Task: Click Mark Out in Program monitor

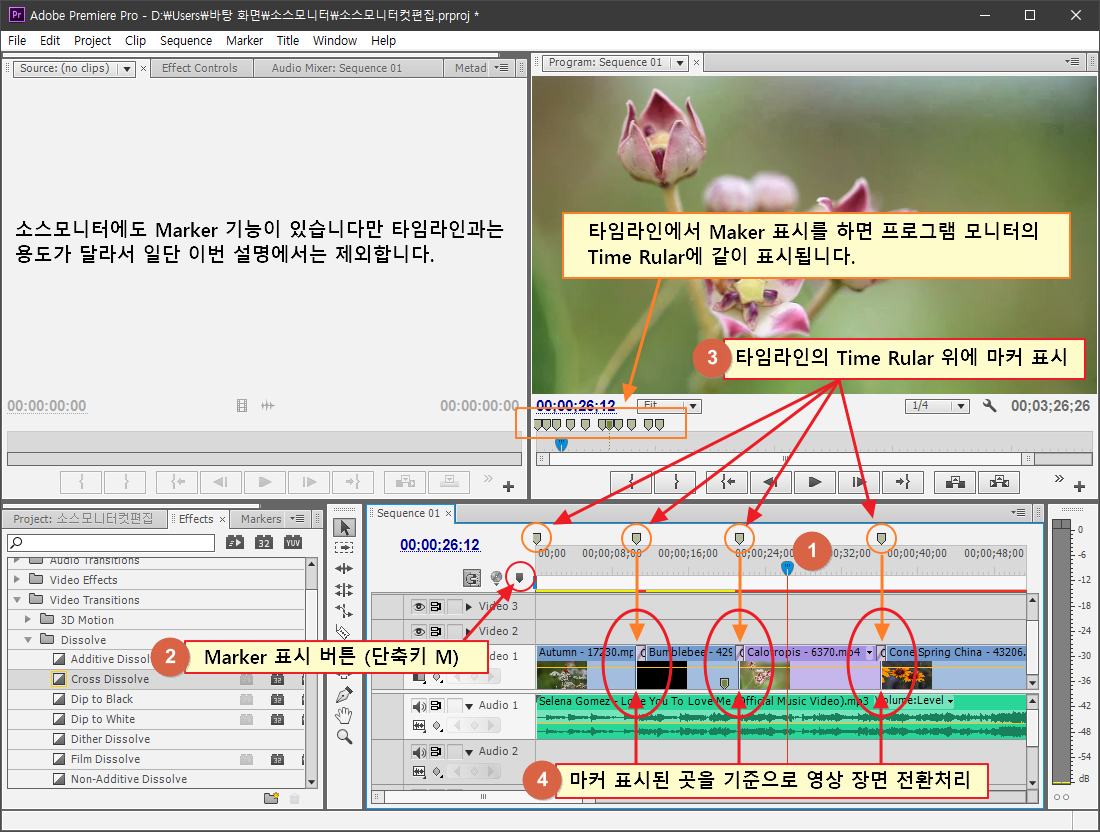Action: (676, 482)
